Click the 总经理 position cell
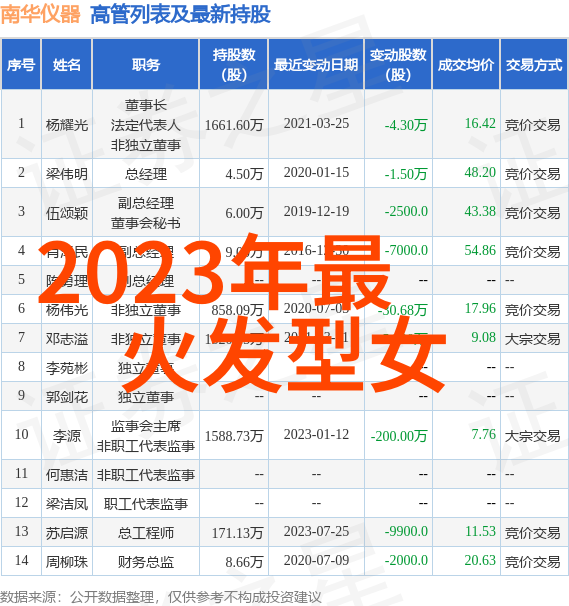This screenshot has width=569, height=606. (x=146, y=174)
